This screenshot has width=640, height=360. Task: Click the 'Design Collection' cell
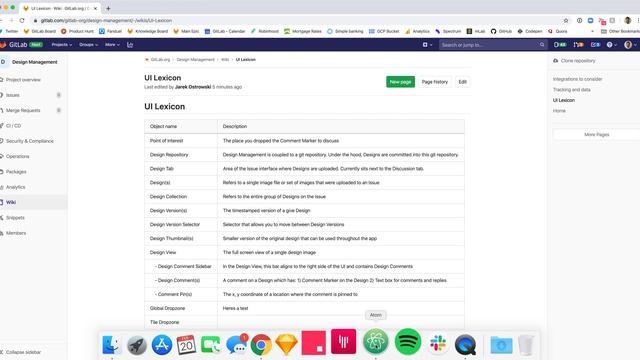(x=181, y=196)
